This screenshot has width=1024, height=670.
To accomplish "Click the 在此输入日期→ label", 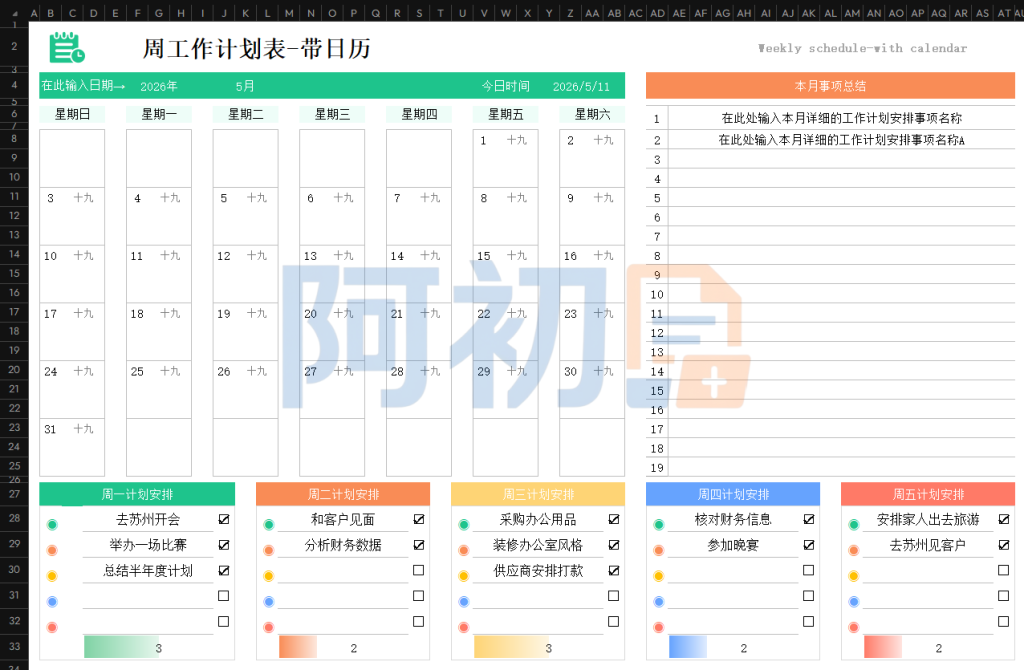I will click(83, 86).
